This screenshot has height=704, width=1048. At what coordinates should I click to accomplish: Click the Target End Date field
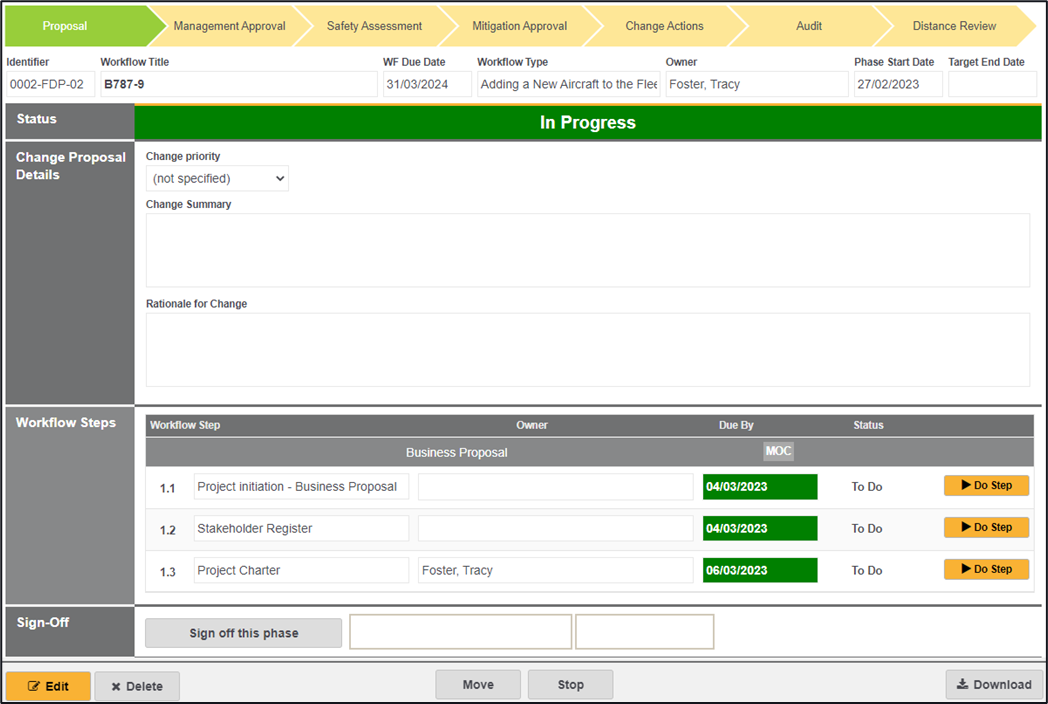[x=991, y=84]
